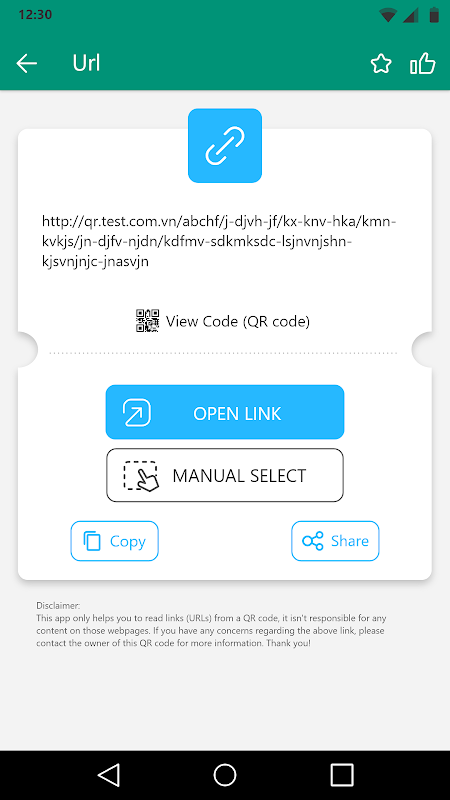Select View Code (QR code) text

pyautogui.click(x=238, y=321)
